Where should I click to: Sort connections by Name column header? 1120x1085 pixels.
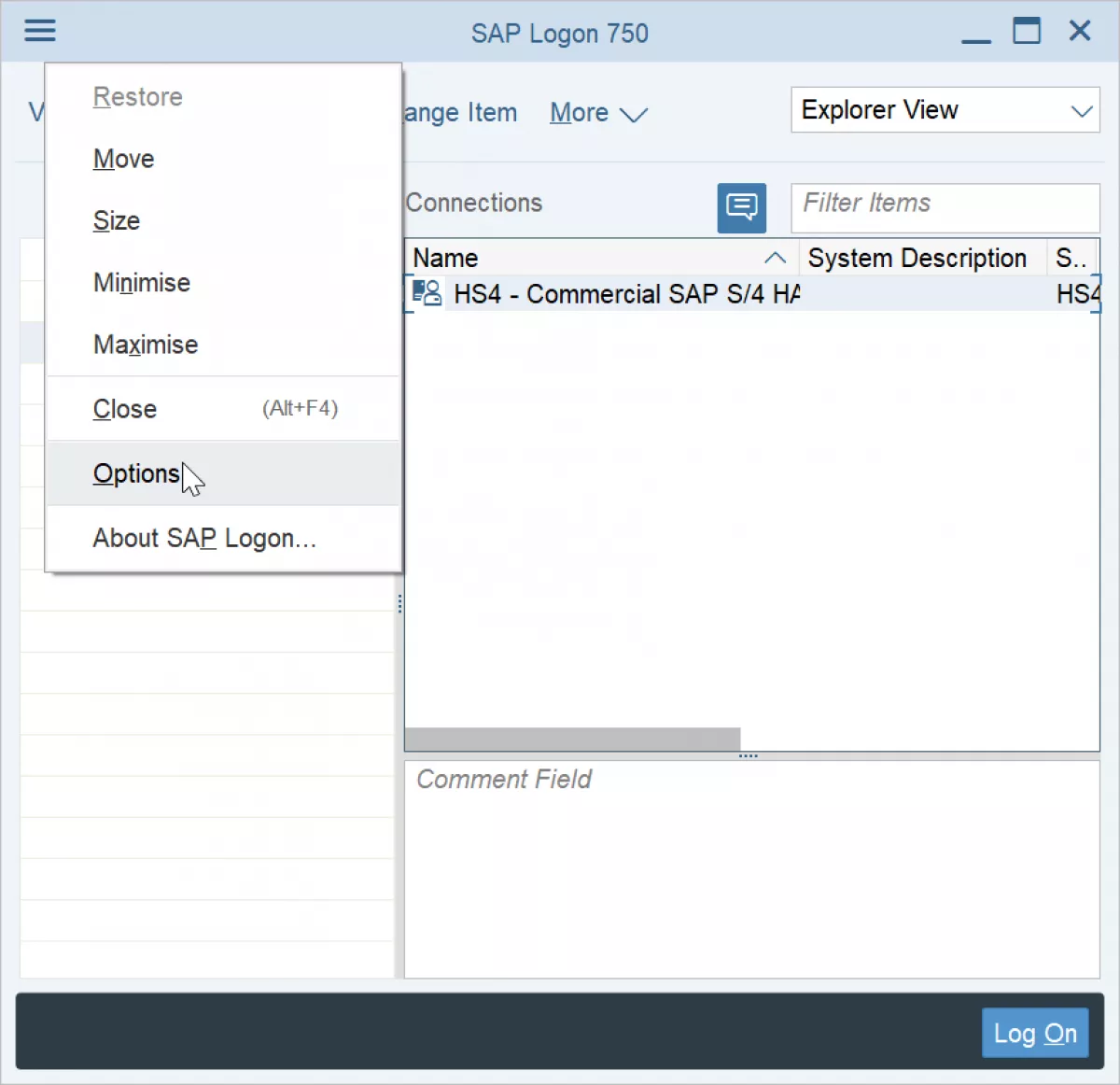[x=601, y=258]
